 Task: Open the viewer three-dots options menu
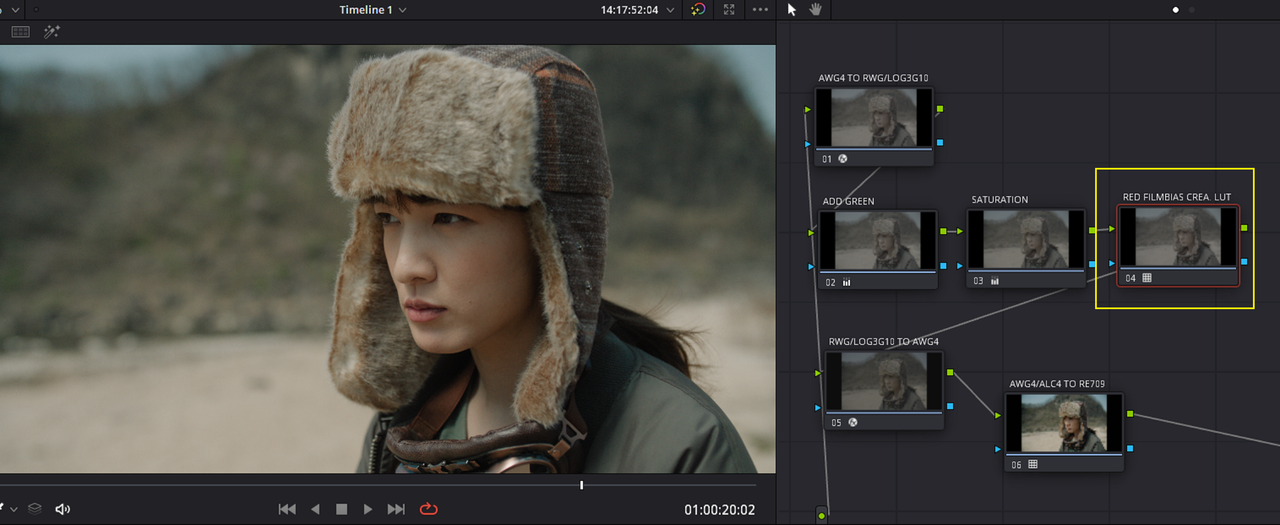click(x=760, y=10)
